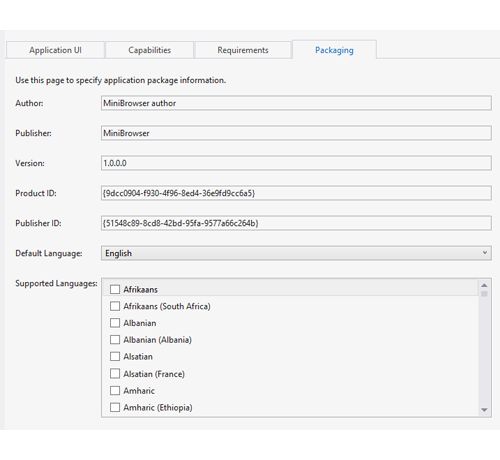Click the Author text field

coord(296,103)
